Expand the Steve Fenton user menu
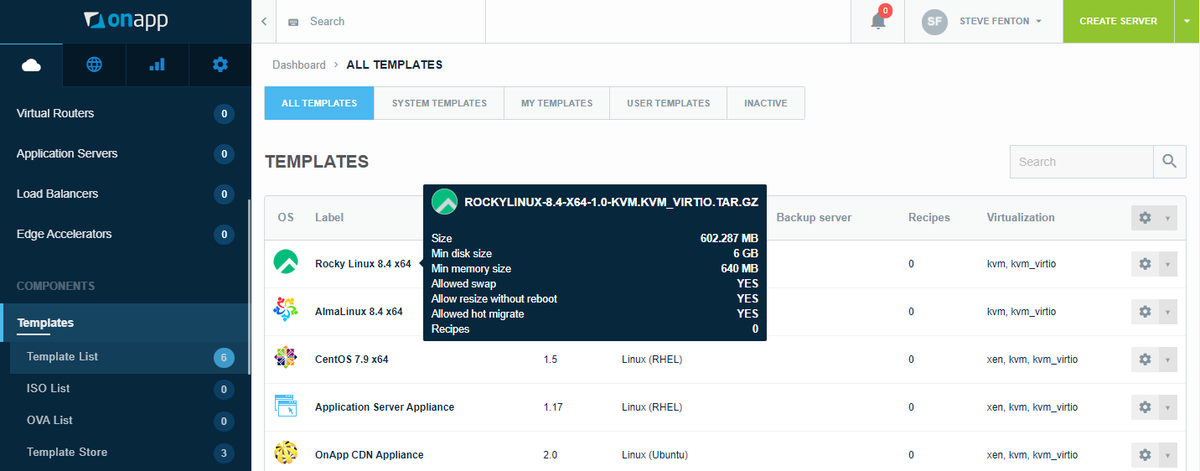This screenshot has height=471, width=1200. pyautogui.click(x=1001, y=21)
